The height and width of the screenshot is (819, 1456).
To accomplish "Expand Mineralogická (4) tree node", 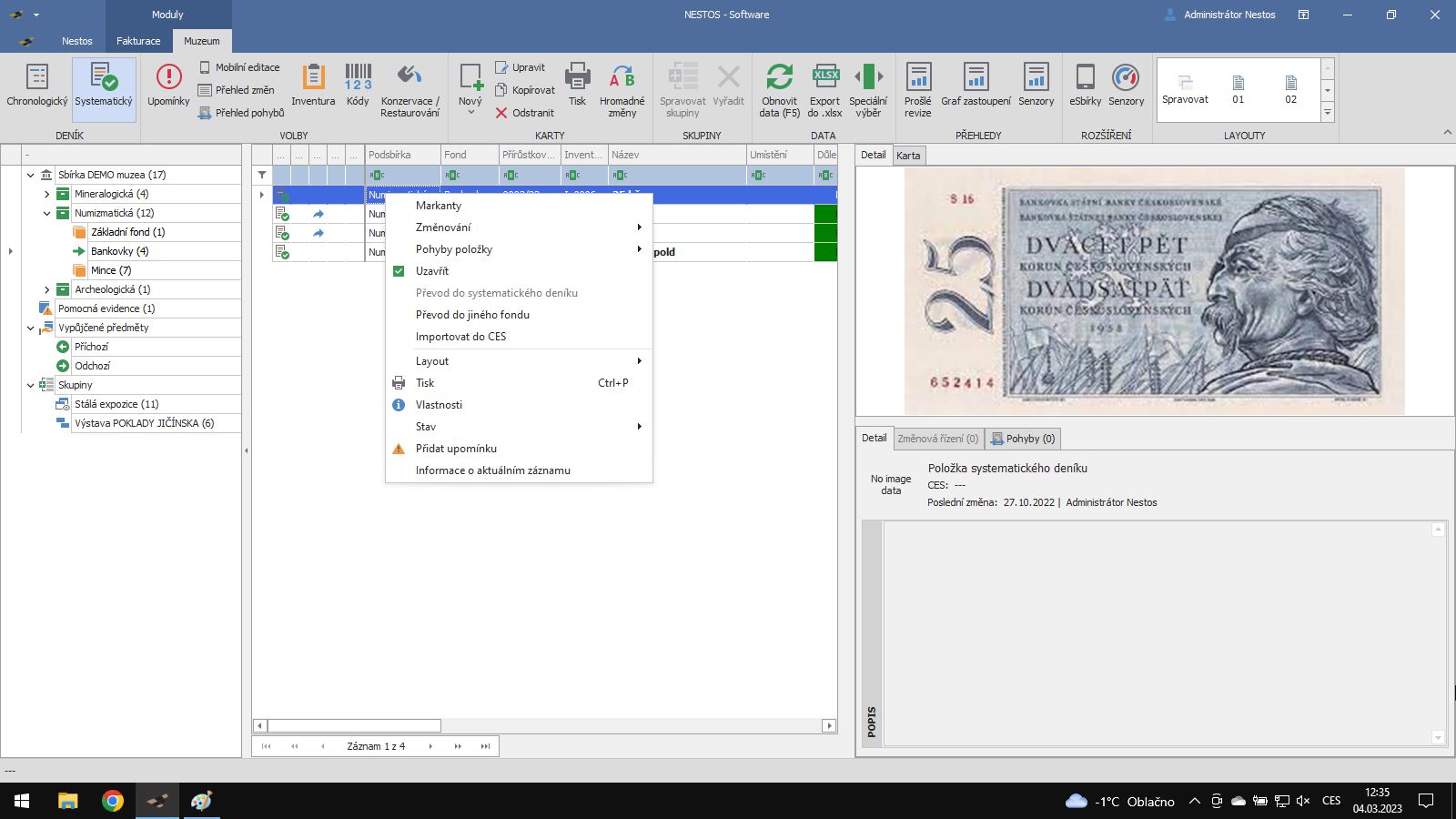I will pos(46,194).
